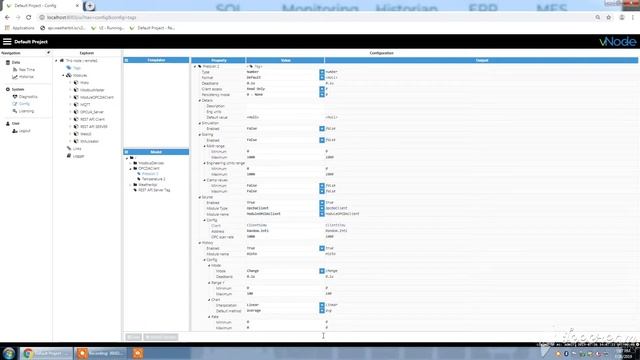Collapse the This node (remote) tree expander
Image resolution: width=640 pixels, height=360 pixels.
56,60
